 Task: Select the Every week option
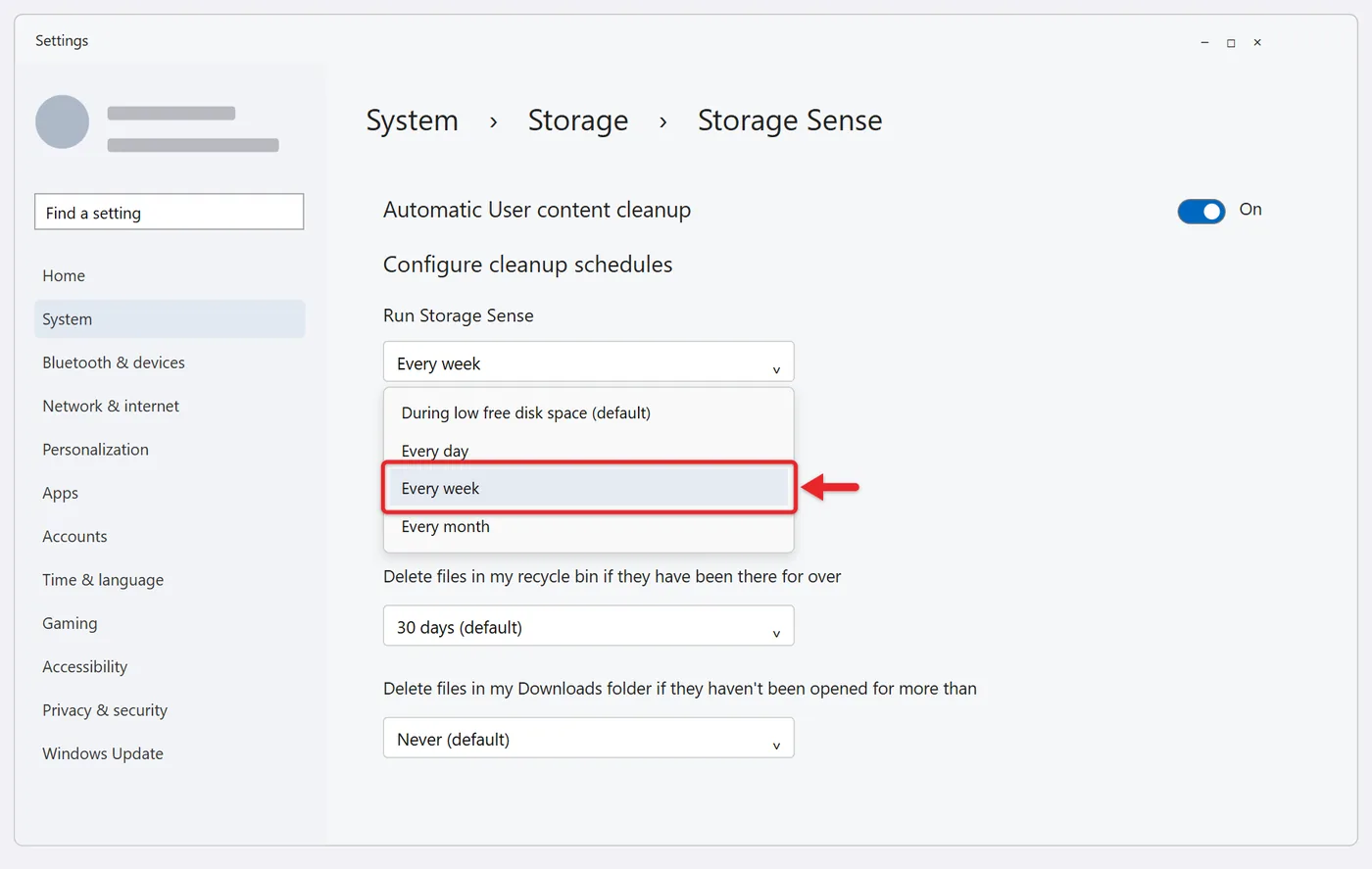click(x=588, y=488)
